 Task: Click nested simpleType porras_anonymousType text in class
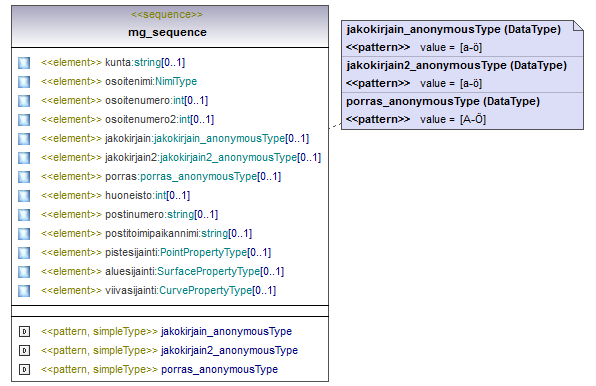[x=220, y=369]
